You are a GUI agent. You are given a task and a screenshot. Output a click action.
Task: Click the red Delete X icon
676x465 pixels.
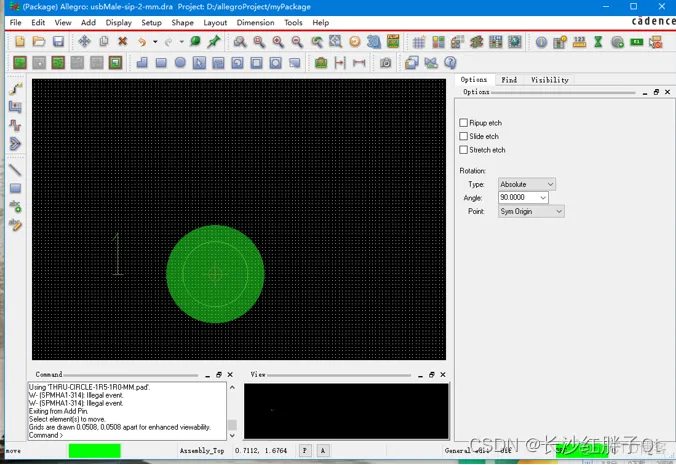(123, 41)
